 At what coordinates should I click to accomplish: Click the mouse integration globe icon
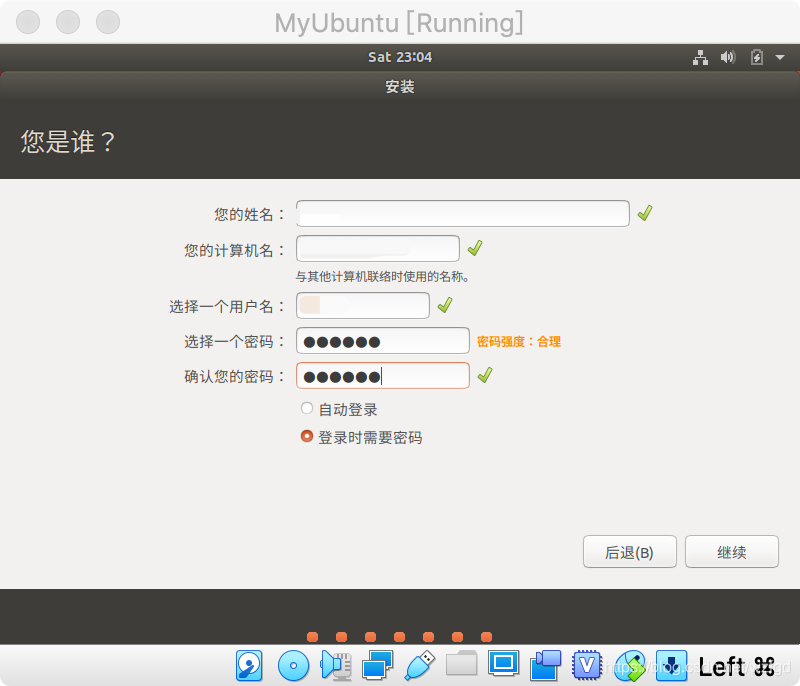coord(629,666)
